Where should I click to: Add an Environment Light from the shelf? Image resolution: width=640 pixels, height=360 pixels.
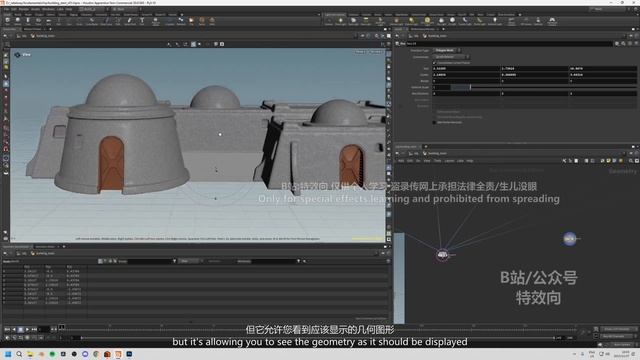[x=427, y=21]
